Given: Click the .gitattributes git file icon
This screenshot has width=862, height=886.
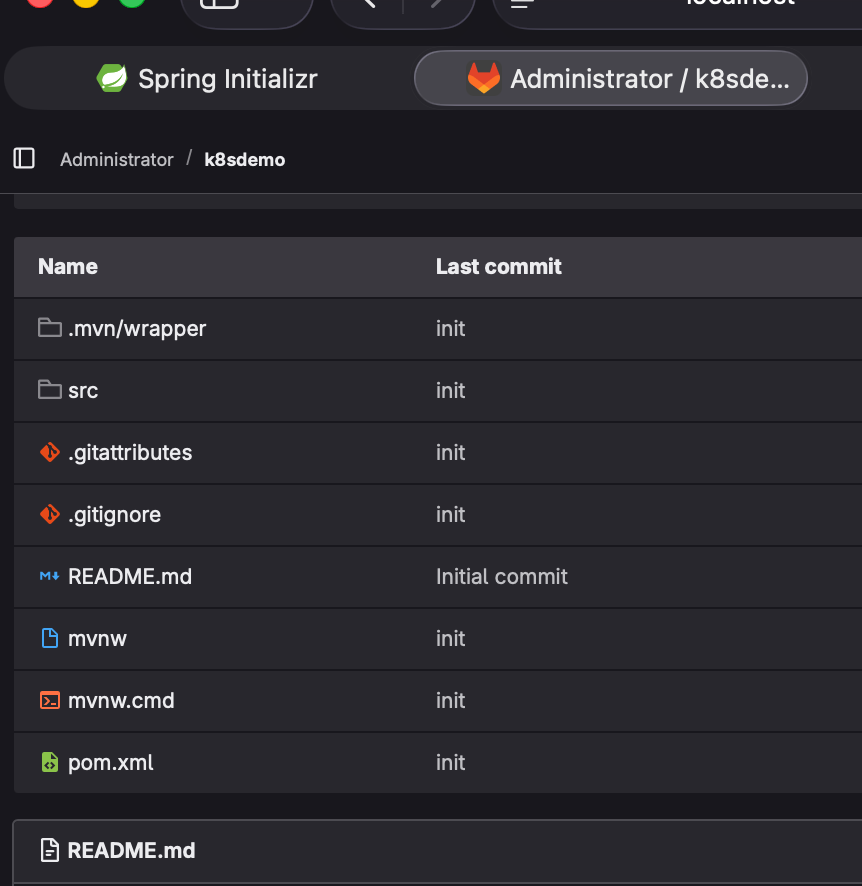Looking at the screenshot, I should tap(50, 452).
